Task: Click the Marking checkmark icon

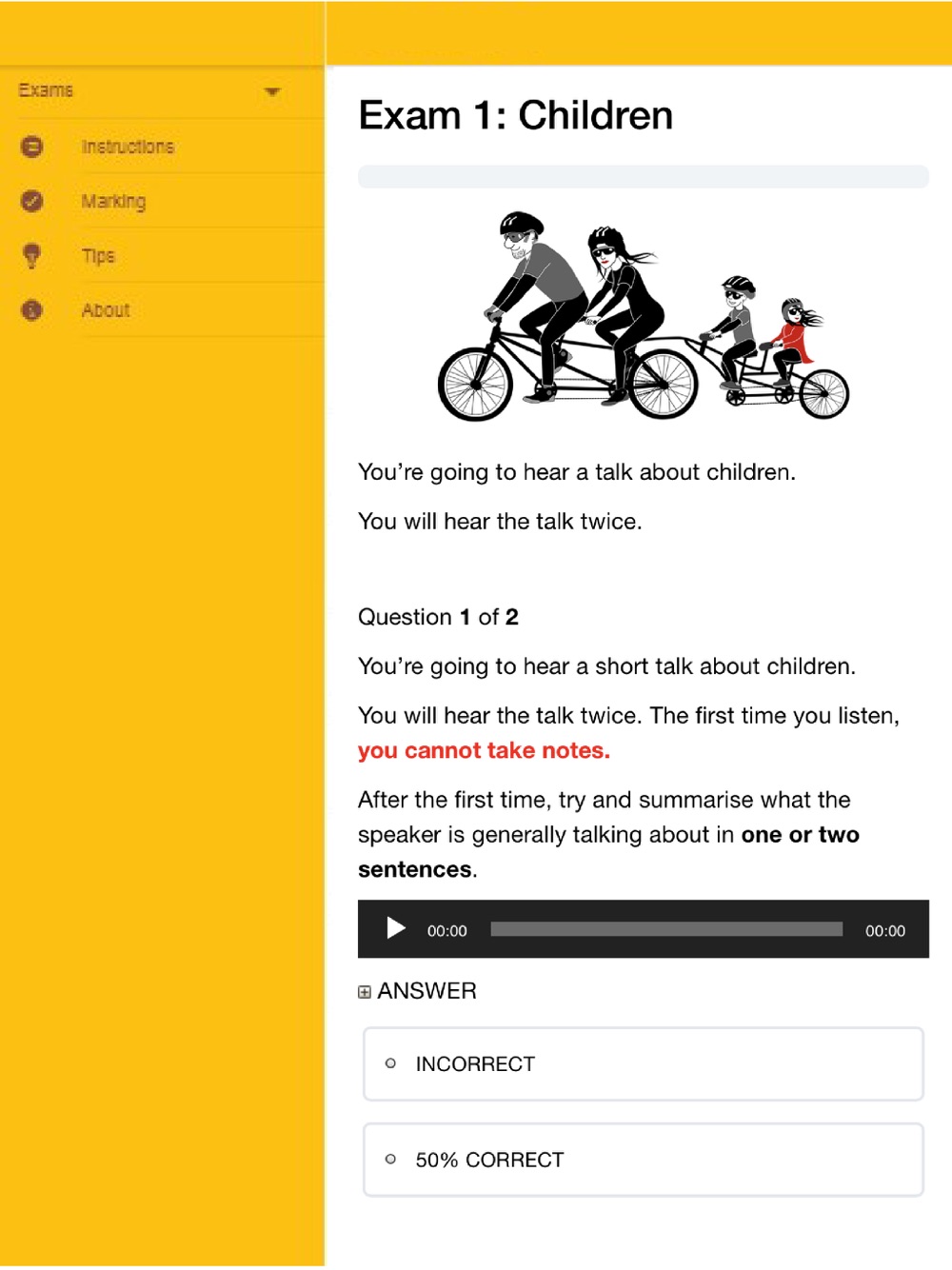Action: [x=31, y=201]
